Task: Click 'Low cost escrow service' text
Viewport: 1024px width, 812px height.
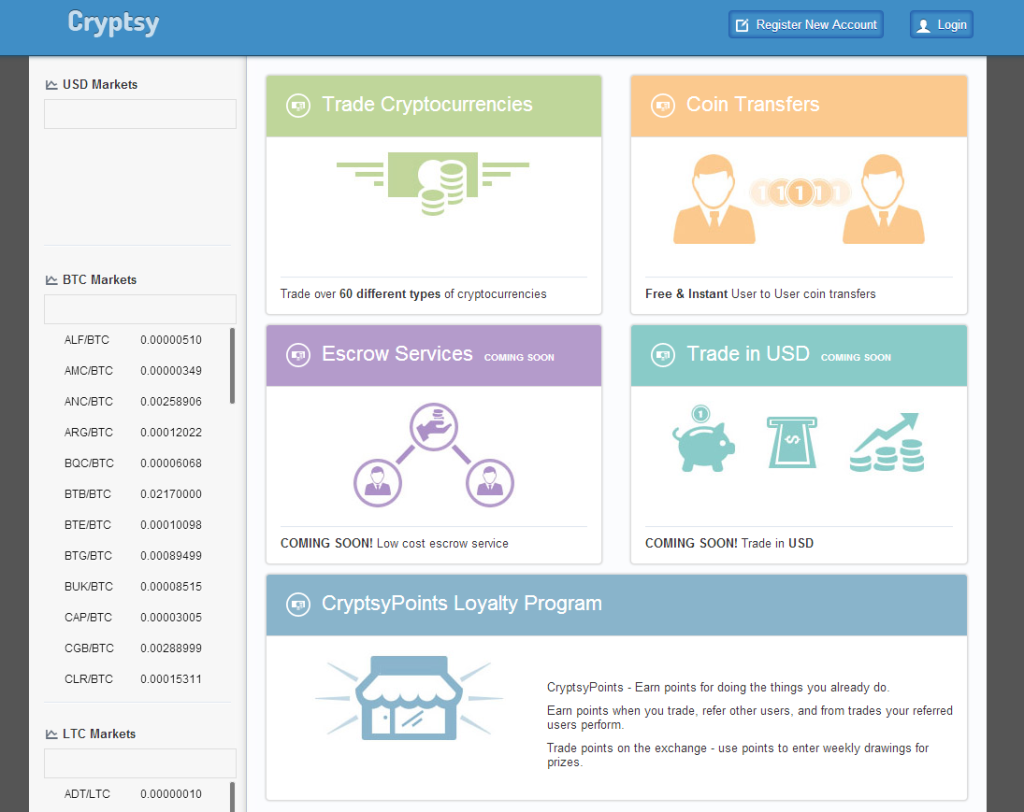Action: click(442, 544)
